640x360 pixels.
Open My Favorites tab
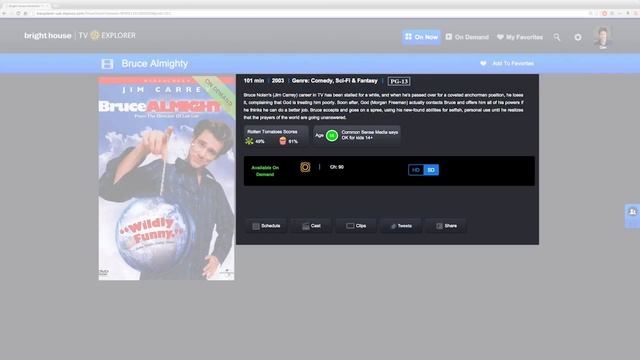coord(520,37)
